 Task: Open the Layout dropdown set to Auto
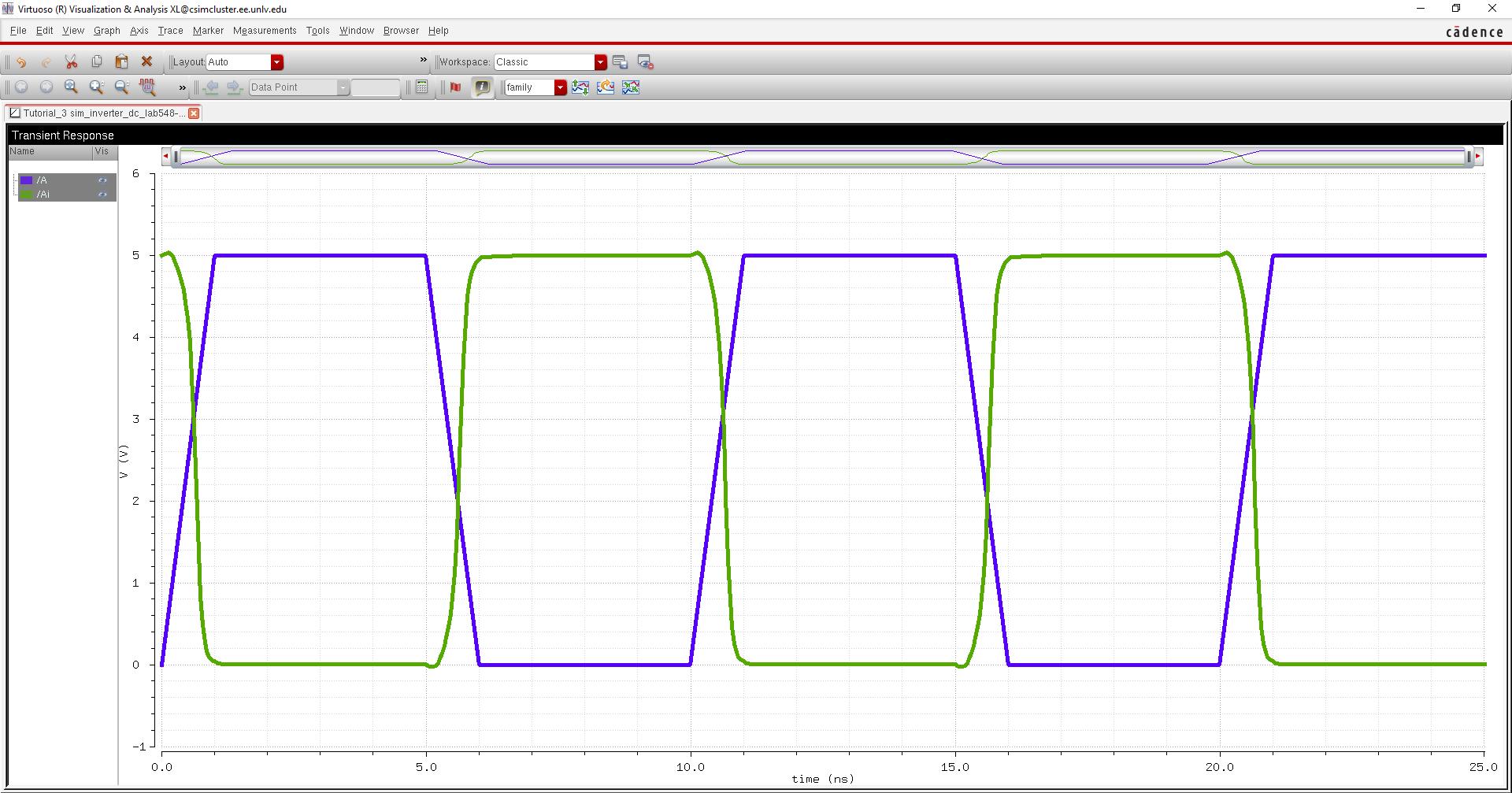pyautogui.click(x=276, y=62)
